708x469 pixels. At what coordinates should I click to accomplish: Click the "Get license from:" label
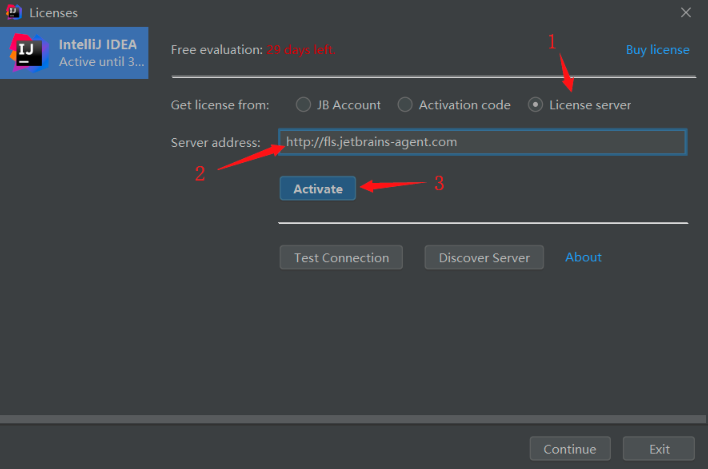[x=220, y=105]
